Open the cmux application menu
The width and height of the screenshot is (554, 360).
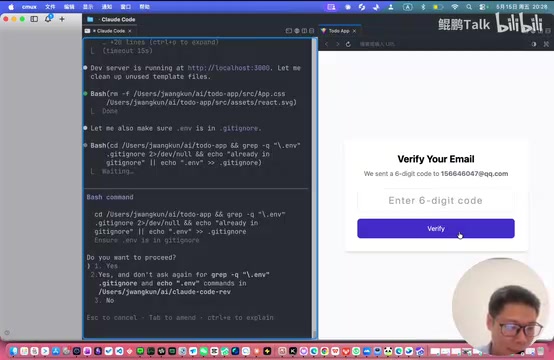29,7
